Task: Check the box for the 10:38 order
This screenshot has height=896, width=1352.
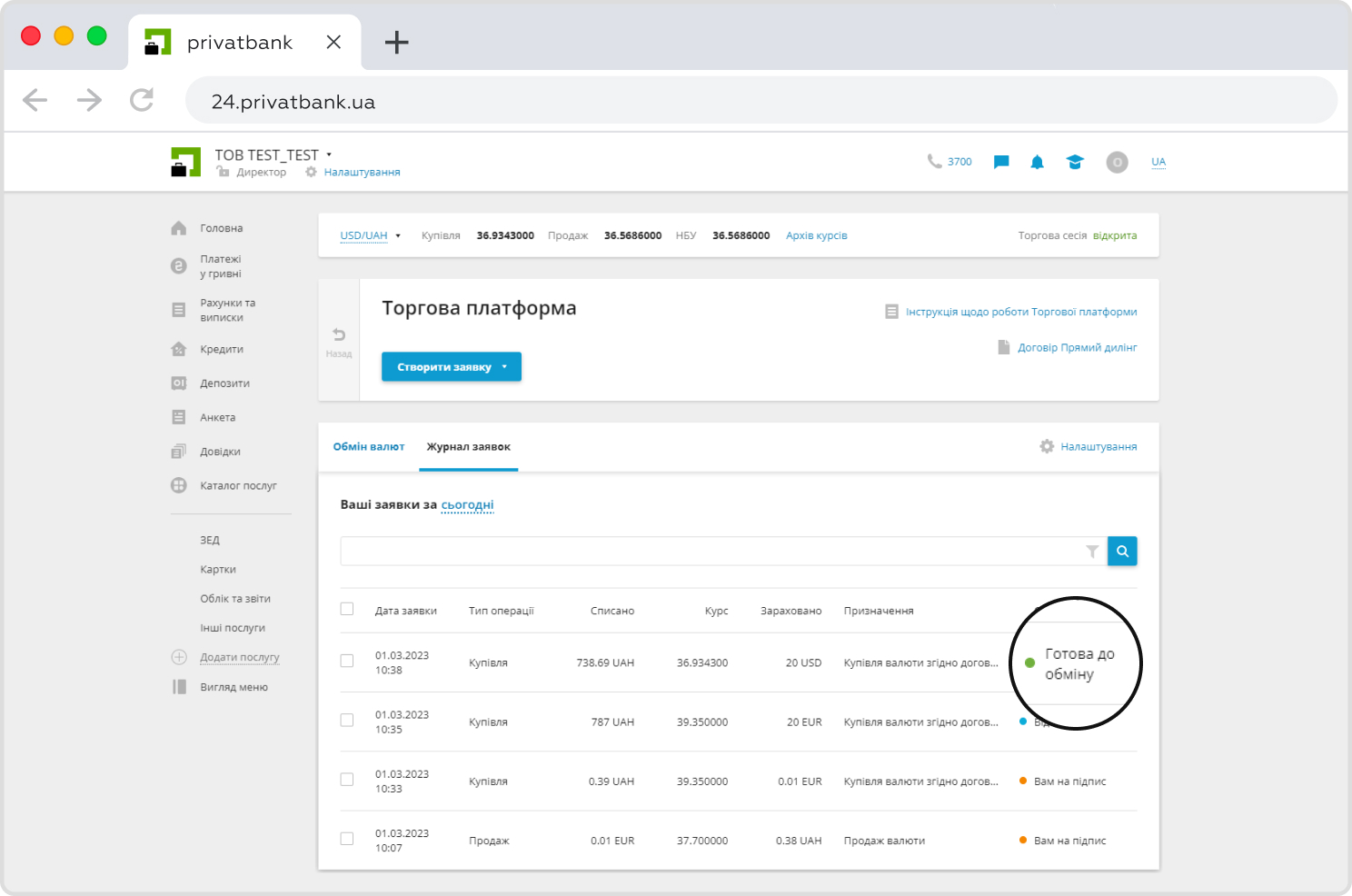Action: pos(347,661)
